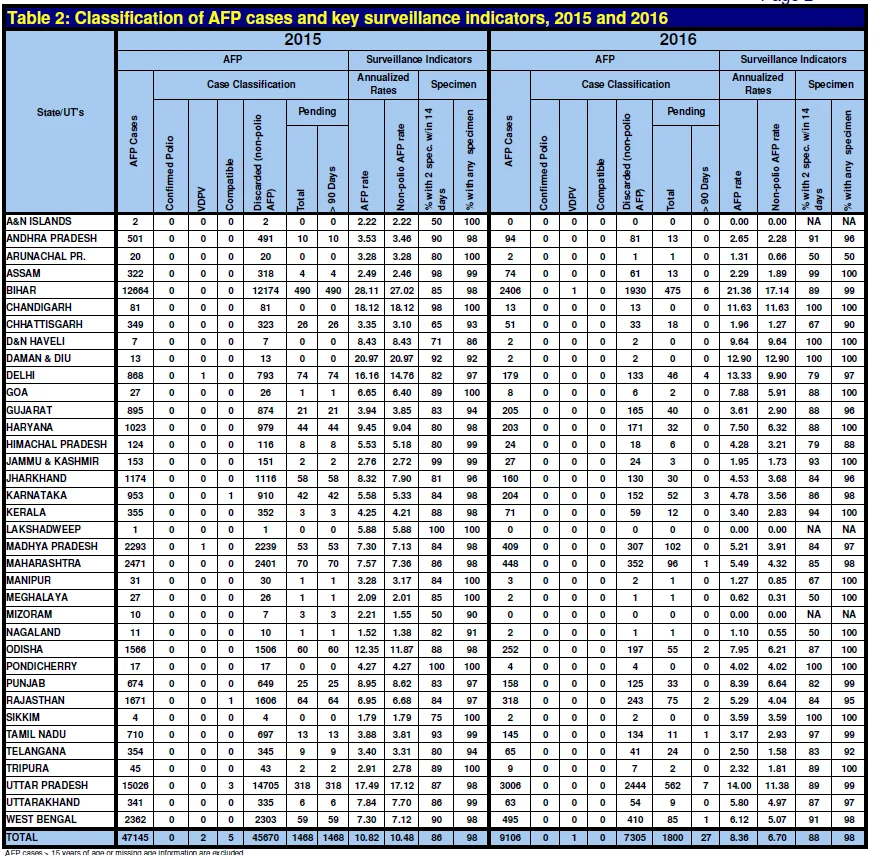Click the ANDHRA PRADESH row label
The image size is (875, 856).
point(51,239)
